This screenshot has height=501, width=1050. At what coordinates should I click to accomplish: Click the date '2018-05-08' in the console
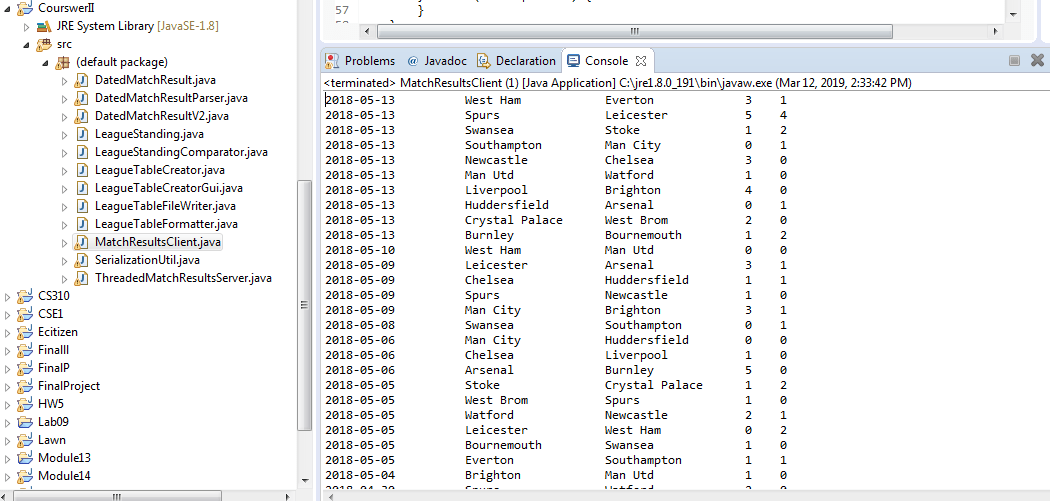pos(360,325)
